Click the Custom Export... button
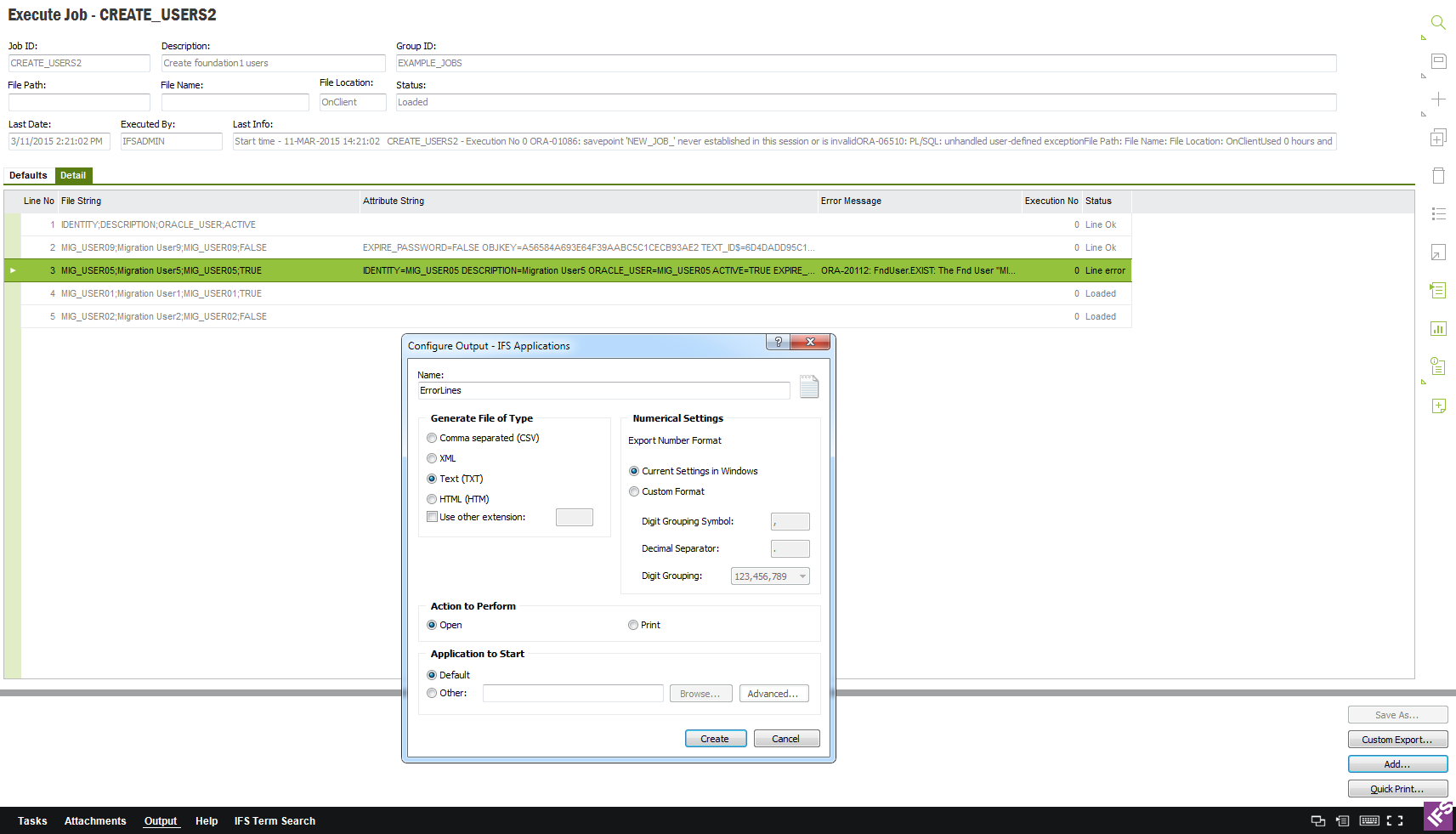The width and height of the screenshot is (1456, 834). point(1397,740)
